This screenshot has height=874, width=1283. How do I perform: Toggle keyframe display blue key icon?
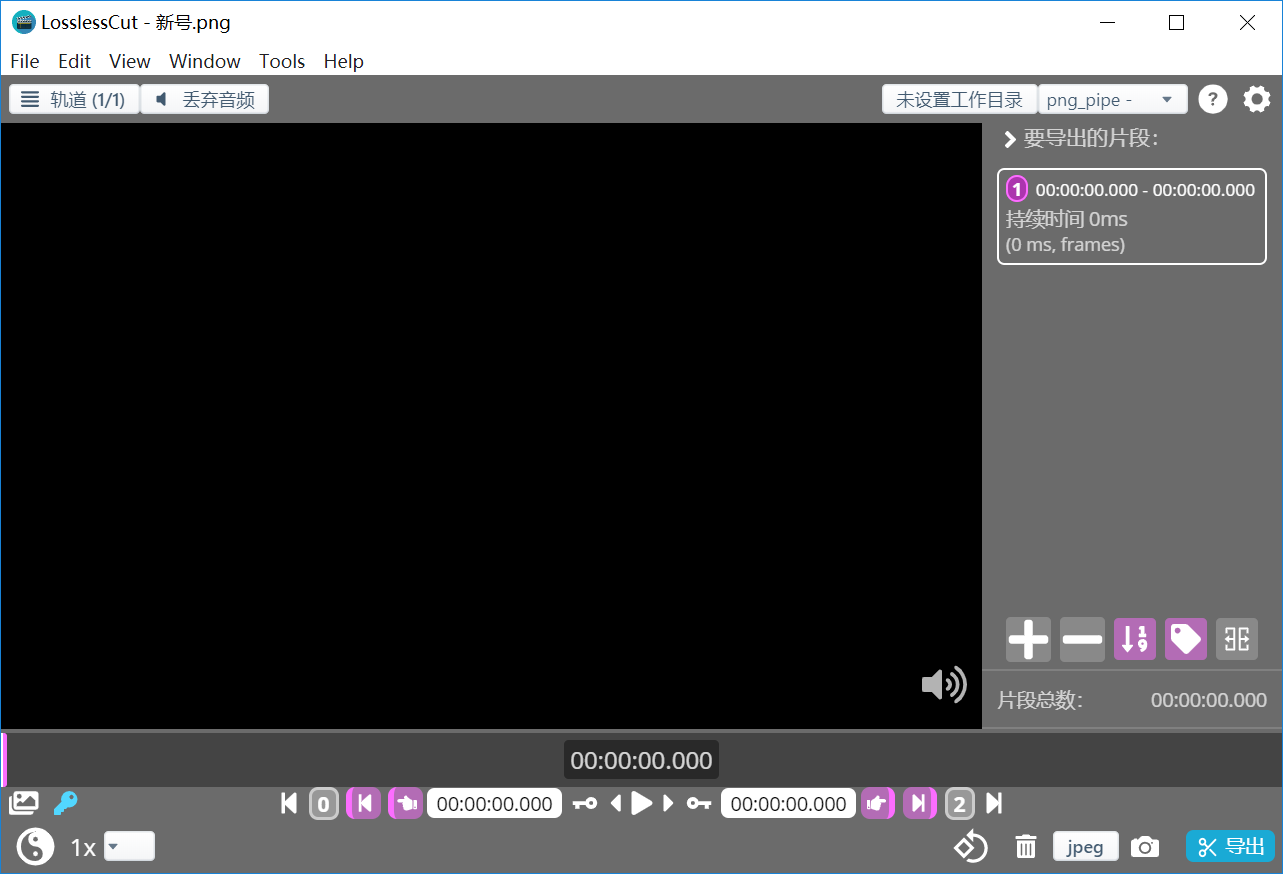pos(65,802)
